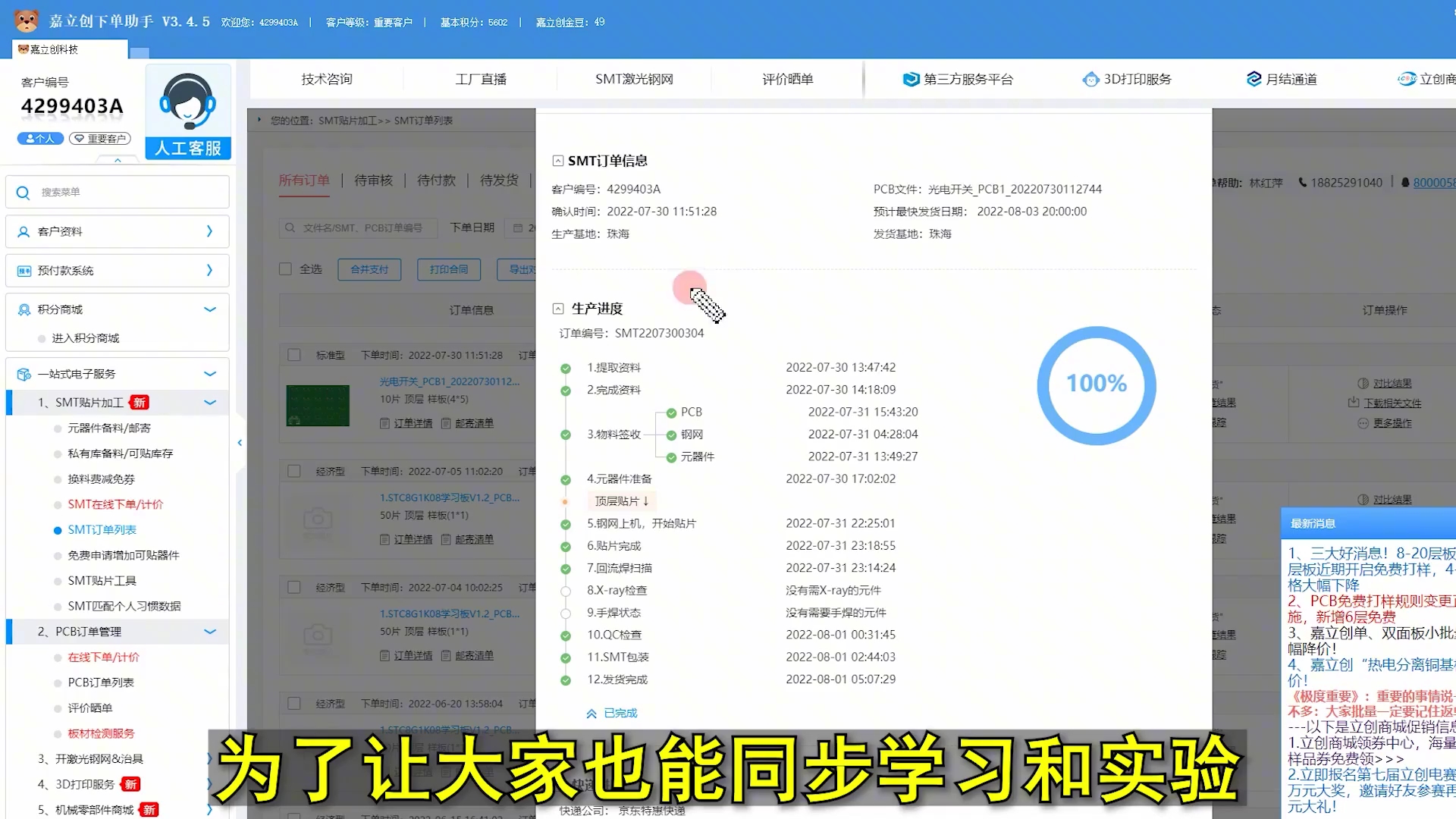Open the 技术咨询 top menu
1456x819 pixels.
[327, 79]
